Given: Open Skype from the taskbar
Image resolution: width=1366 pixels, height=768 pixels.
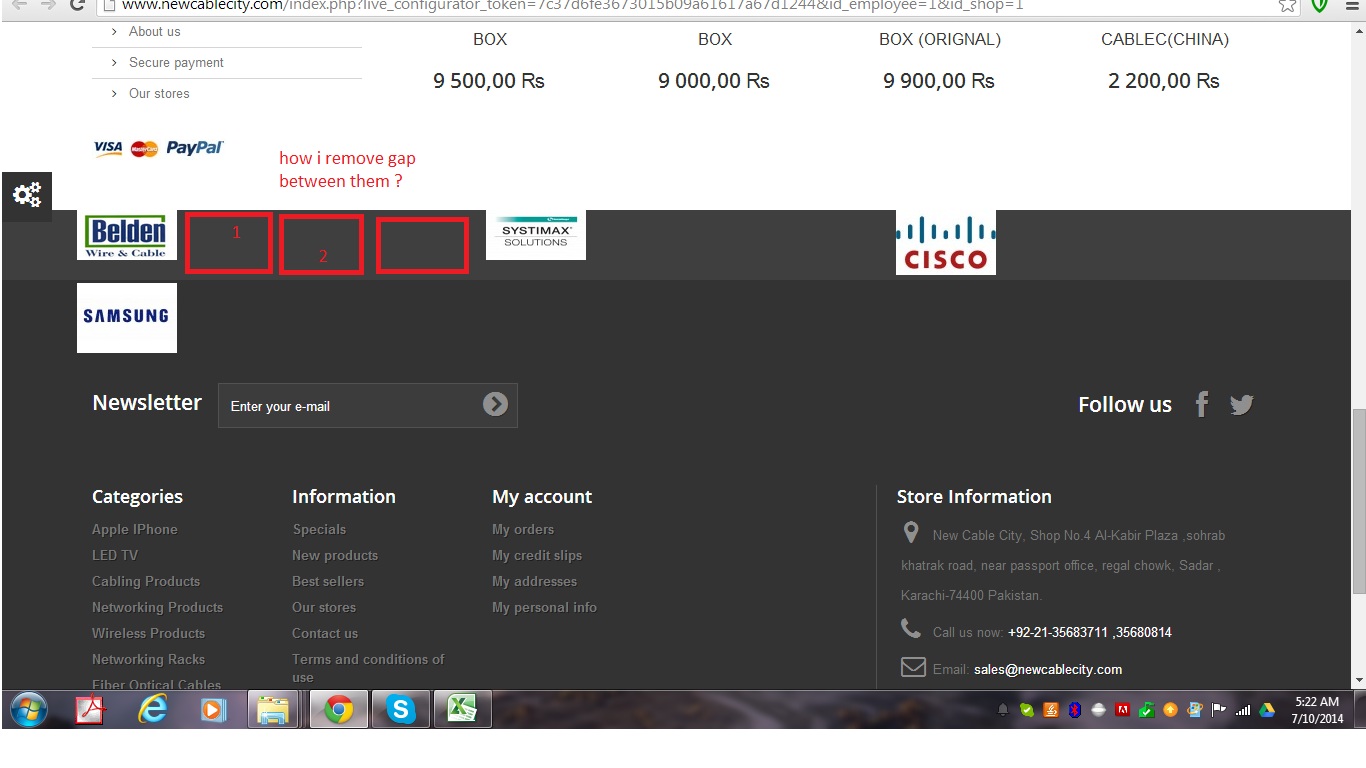Looking at the screenshot, I should pos(400,710).
